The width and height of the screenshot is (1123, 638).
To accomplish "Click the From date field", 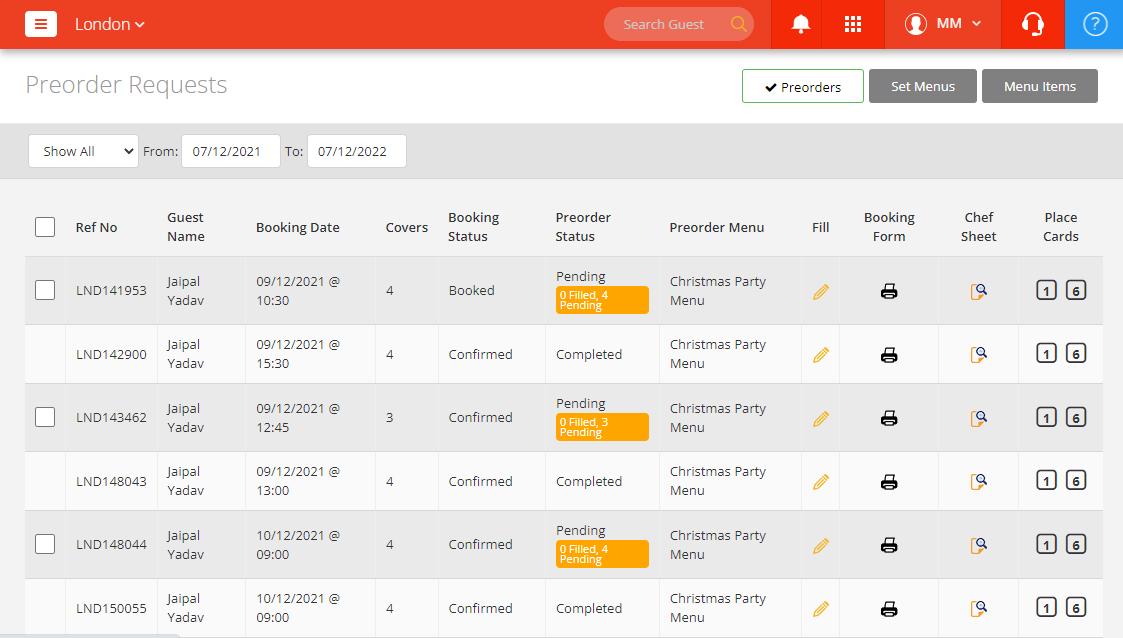I will click(230, 151).
